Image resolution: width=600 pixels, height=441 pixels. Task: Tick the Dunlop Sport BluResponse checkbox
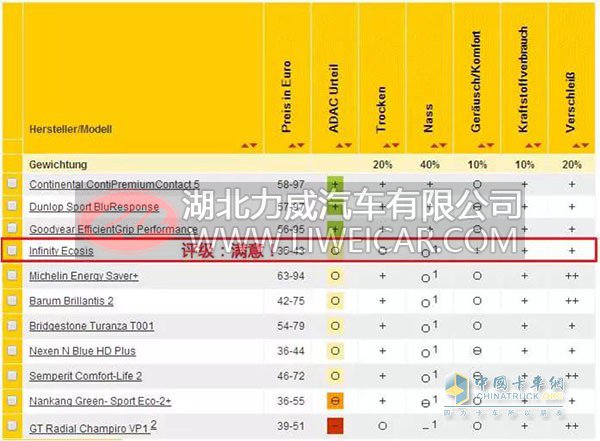pyautogui.click(x=12, y=206)
